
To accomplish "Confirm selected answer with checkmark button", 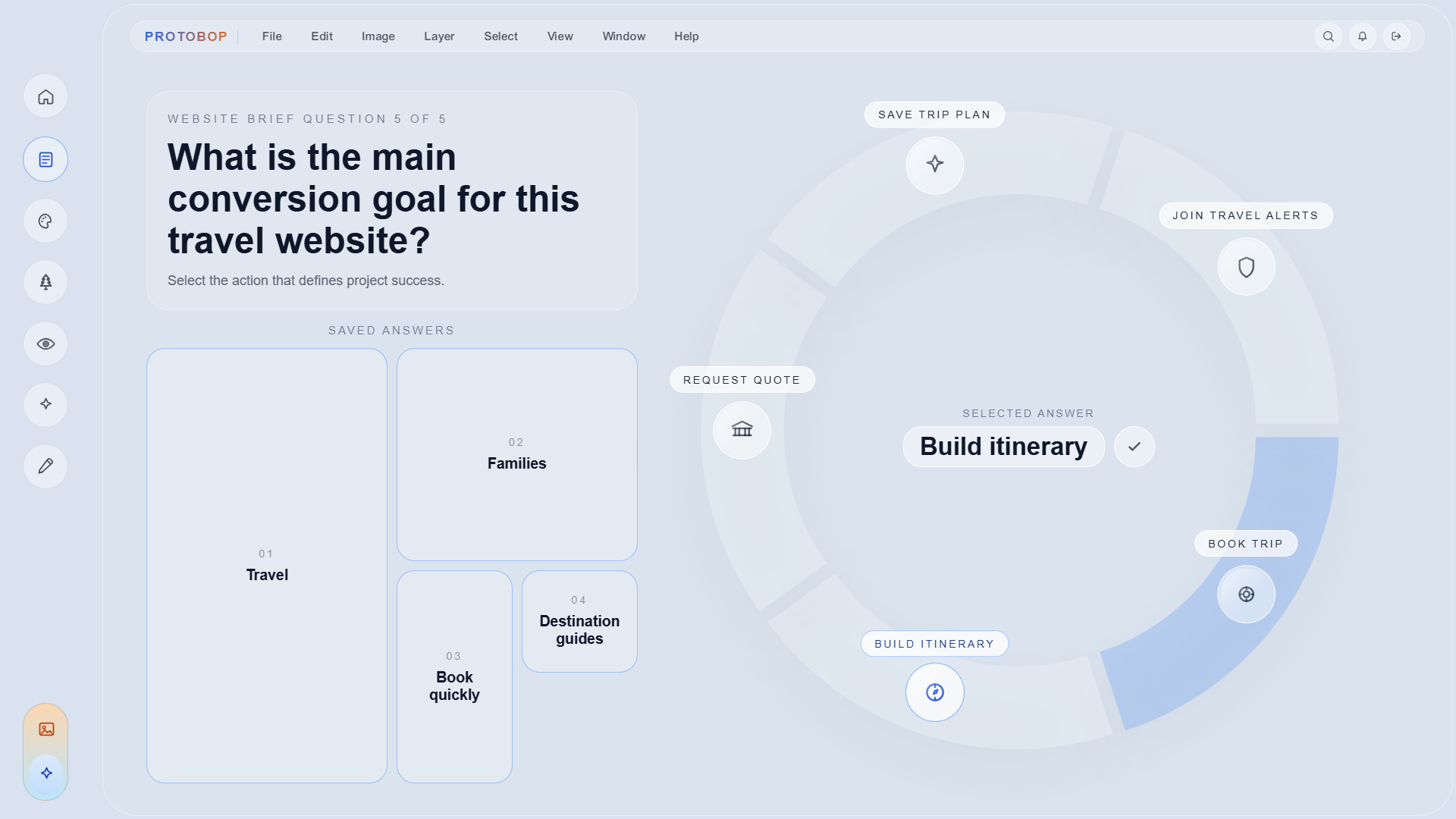I will (1134, 447).
